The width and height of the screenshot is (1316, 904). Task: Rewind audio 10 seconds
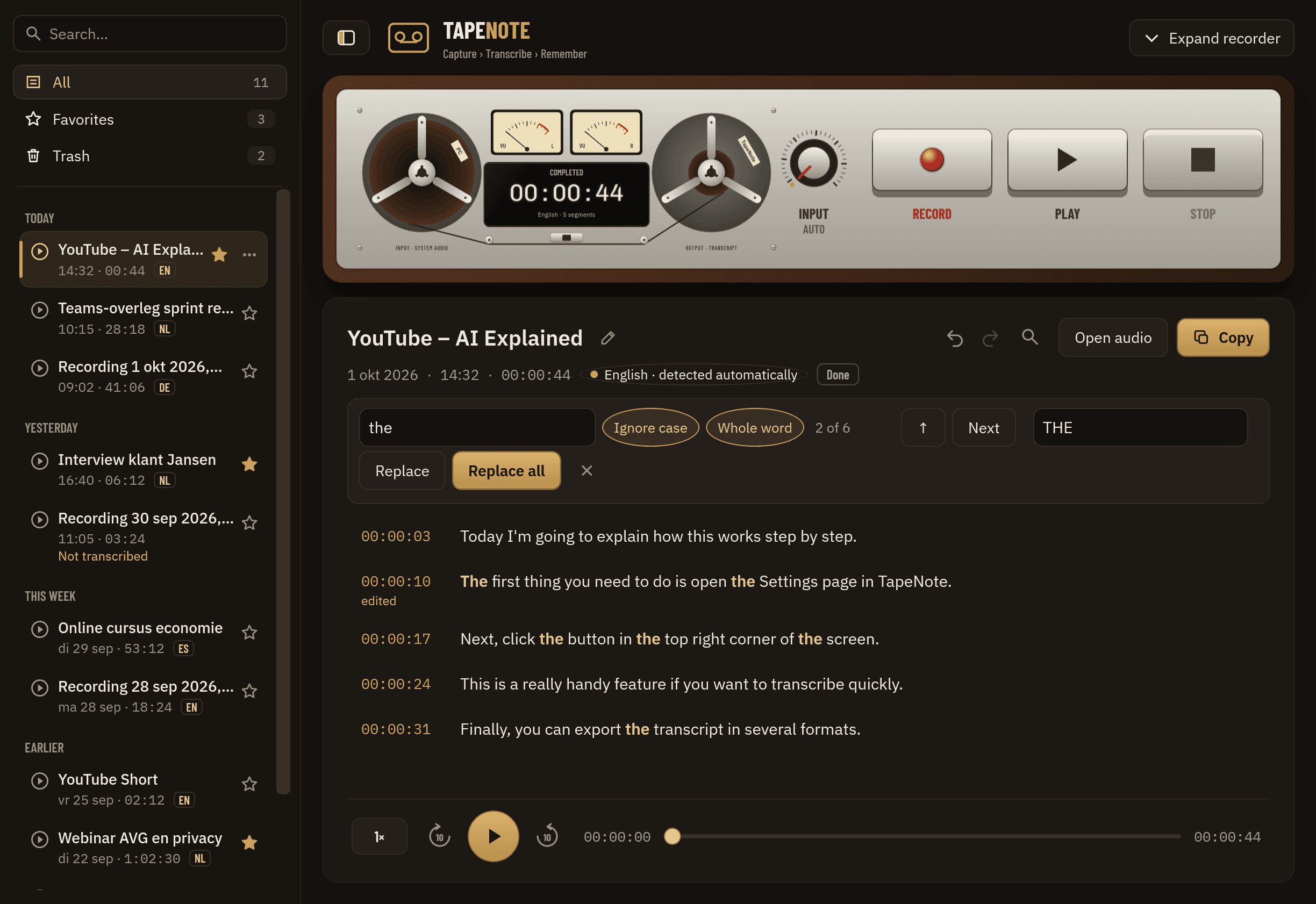coord(439,836)
